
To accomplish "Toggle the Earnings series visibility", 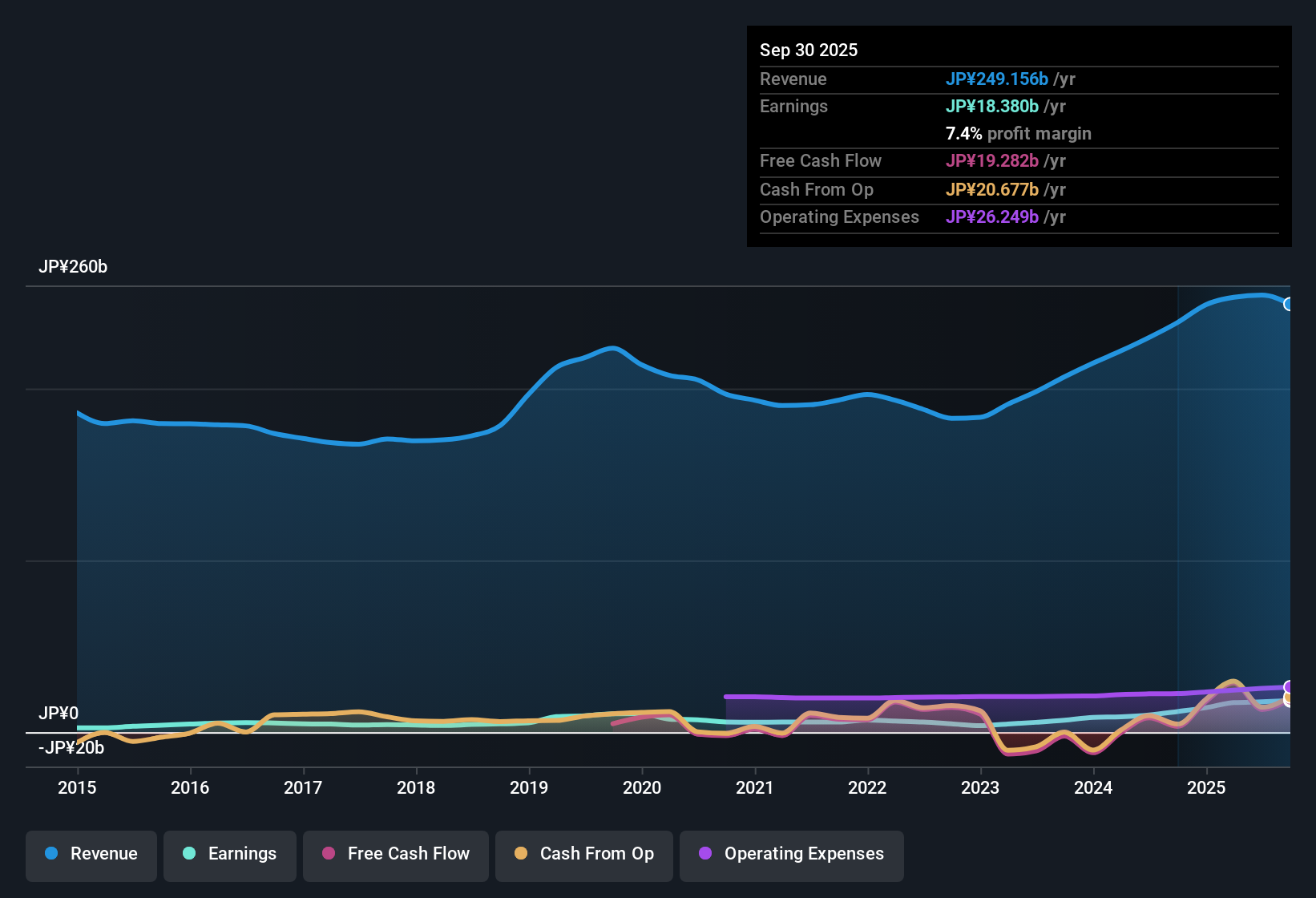I will pyautogui.click(x=229, y=855).
